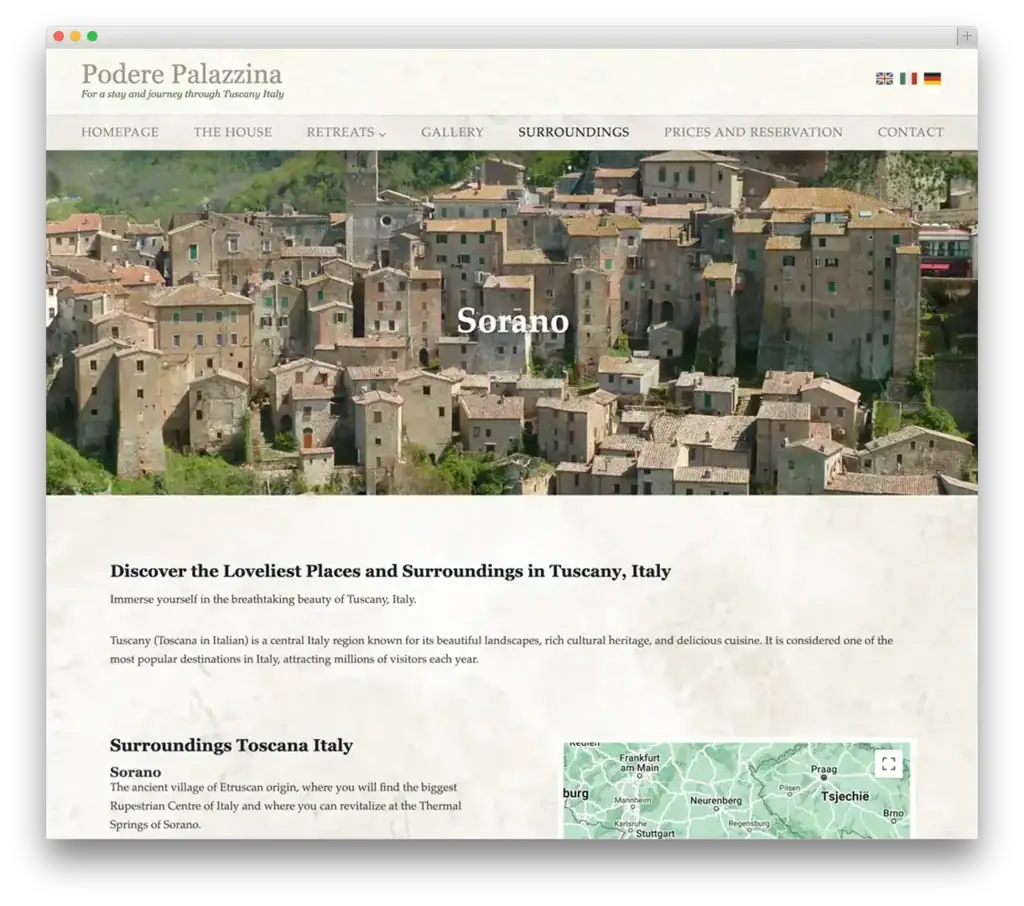
Task: Click the Sorano subheading in the text
Action: [x=135, y=772]
